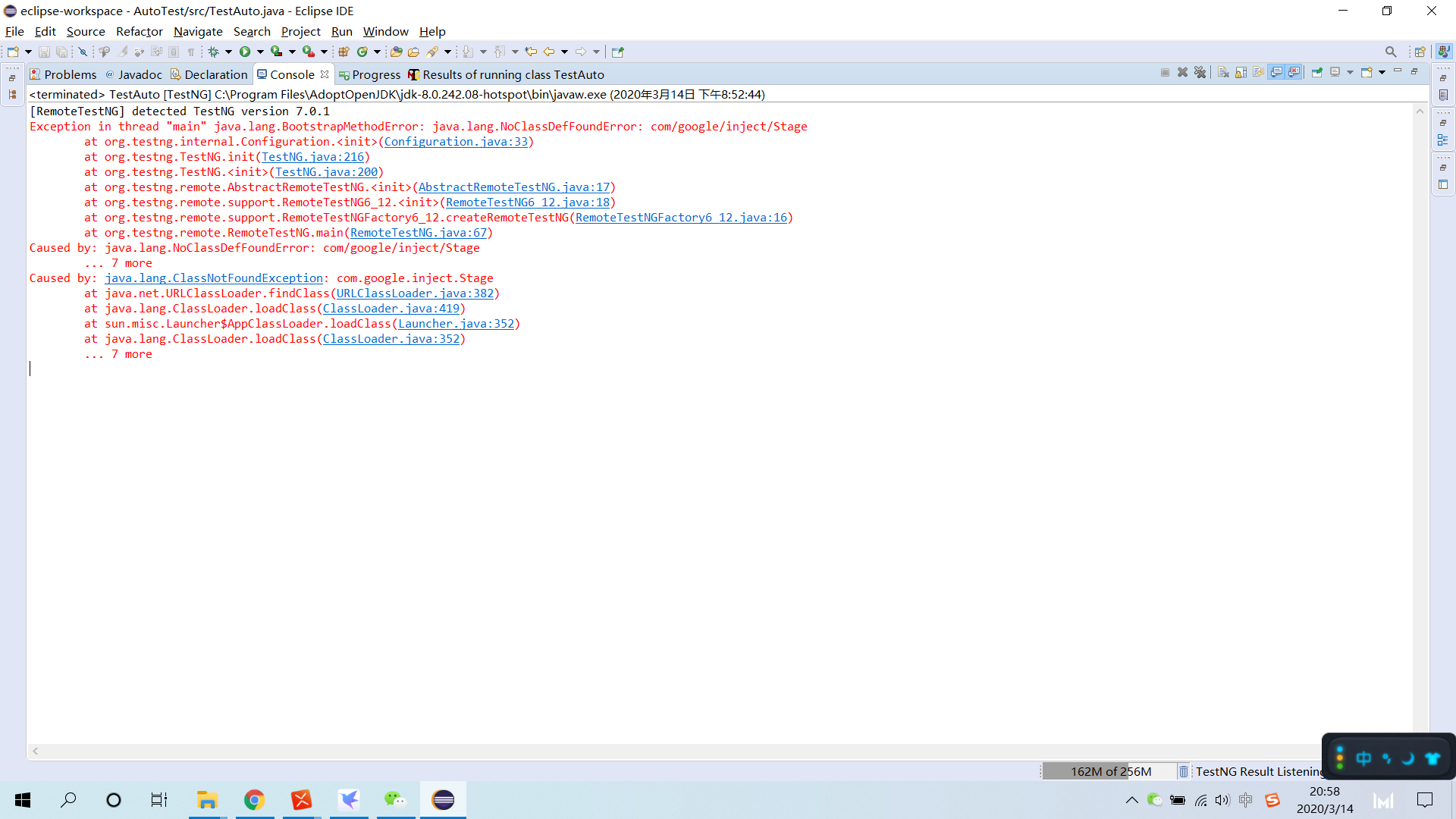The height and width of the screenshot is (819, 1456).
Task: Open the Display Selected Console dropdown
Action: coord(1350,72)
